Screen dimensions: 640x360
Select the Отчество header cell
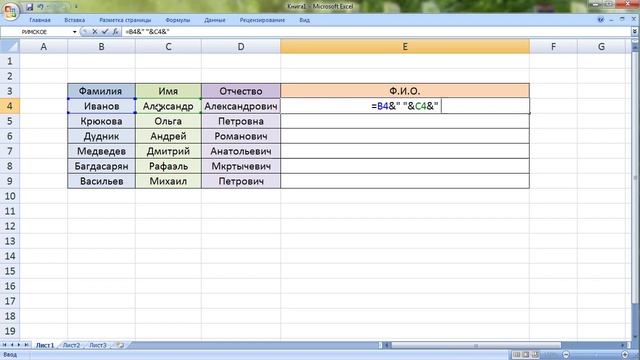[x=241, y=91]
